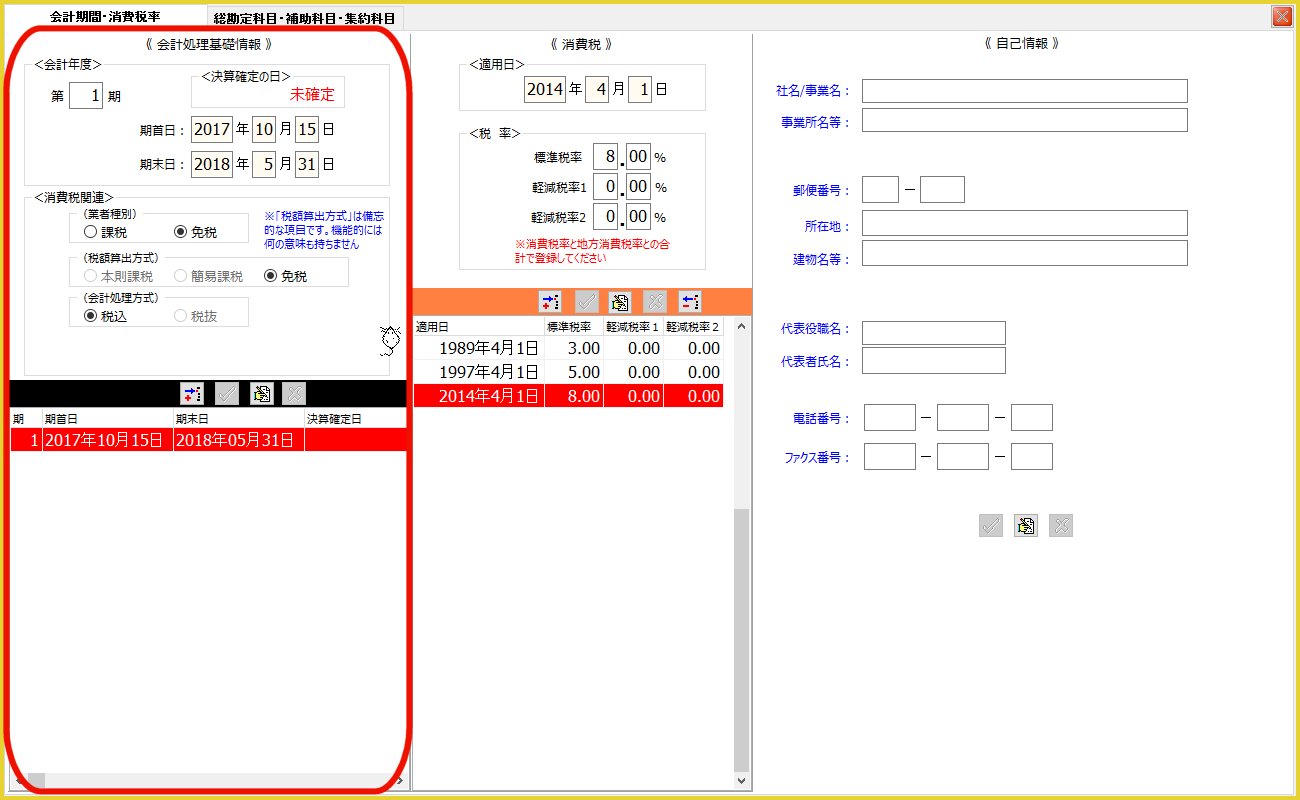
Task: Click the grayed checkmark icon under 自己情報
Action: [x=990, y=526]
